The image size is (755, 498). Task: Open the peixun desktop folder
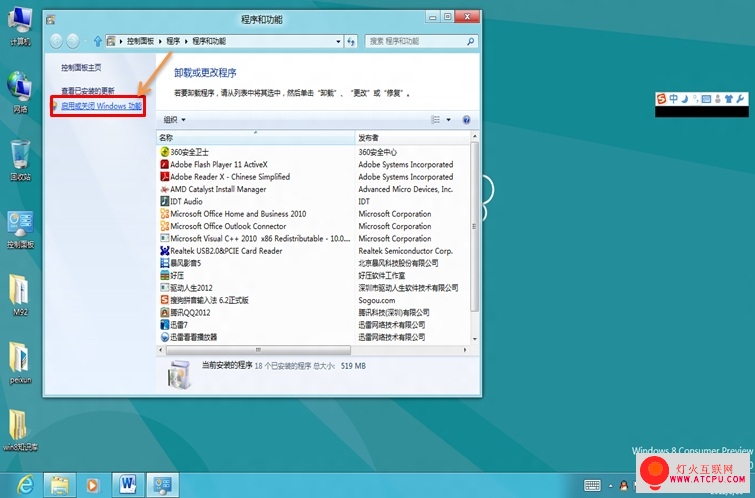[x=20, y=363]
